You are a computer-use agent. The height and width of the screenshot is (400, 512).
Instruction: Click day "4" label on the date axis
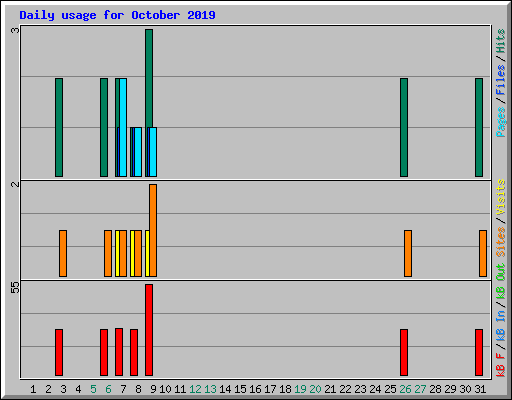pyautogui.click(x=78, y=389)
